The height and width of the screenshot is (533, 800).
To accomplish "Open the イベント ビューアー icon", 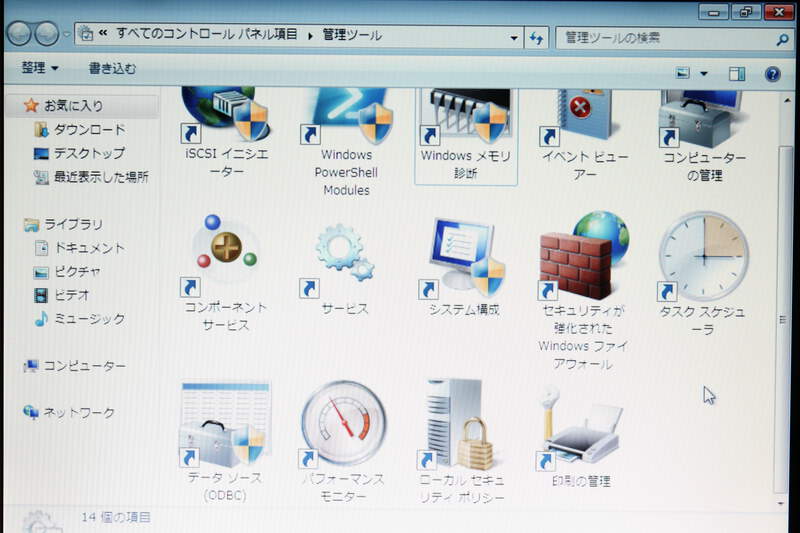I will (582, 117).
